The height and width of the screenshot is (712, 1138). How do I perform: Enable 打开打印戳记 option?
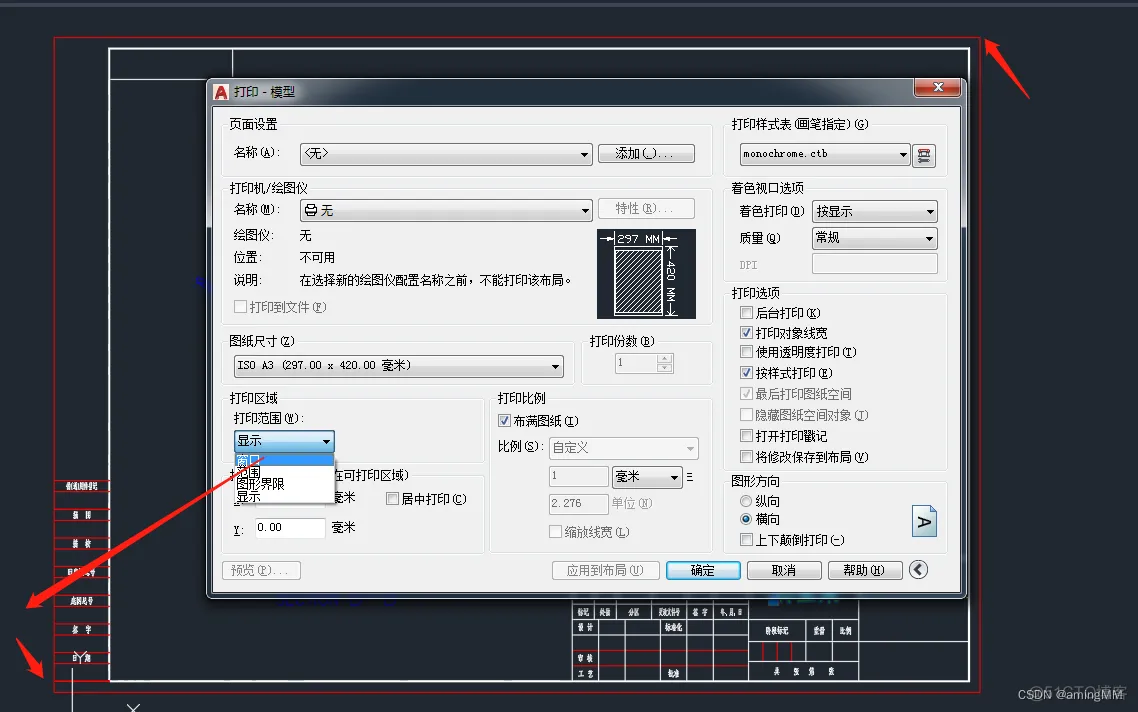coord(746,436)
